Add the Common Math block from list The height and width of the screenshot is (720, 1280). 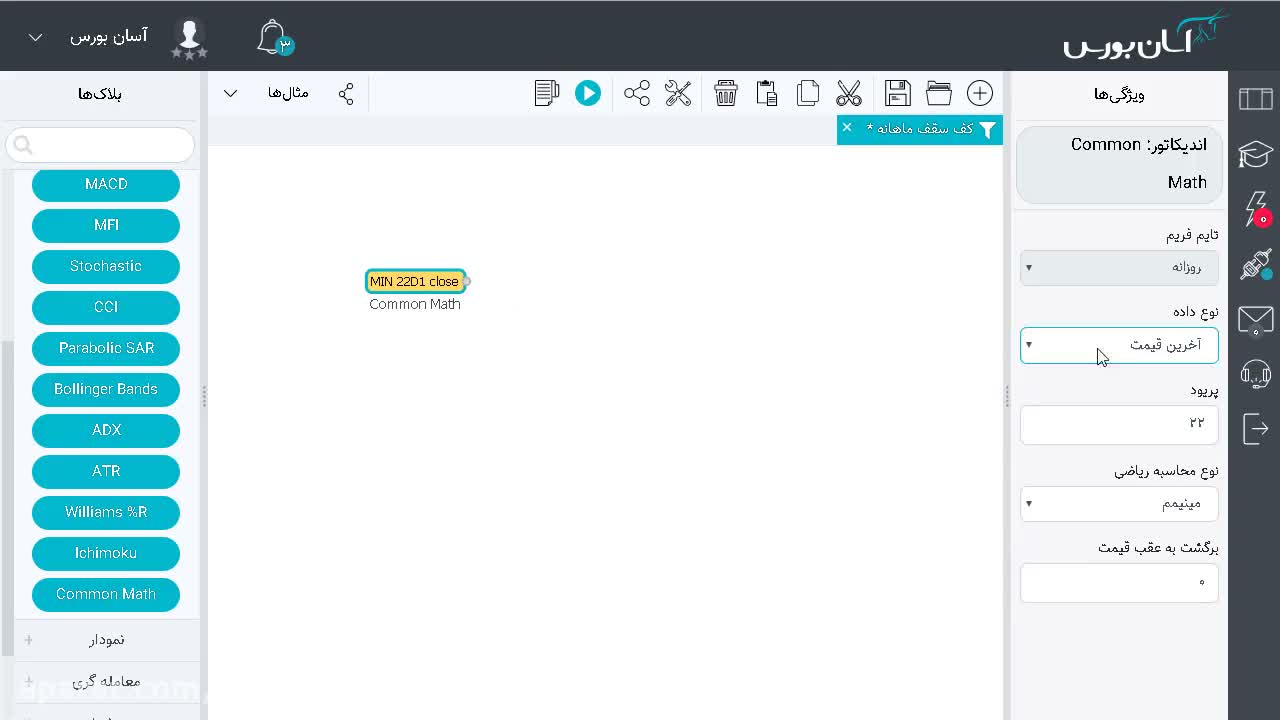tap(106, 594)
